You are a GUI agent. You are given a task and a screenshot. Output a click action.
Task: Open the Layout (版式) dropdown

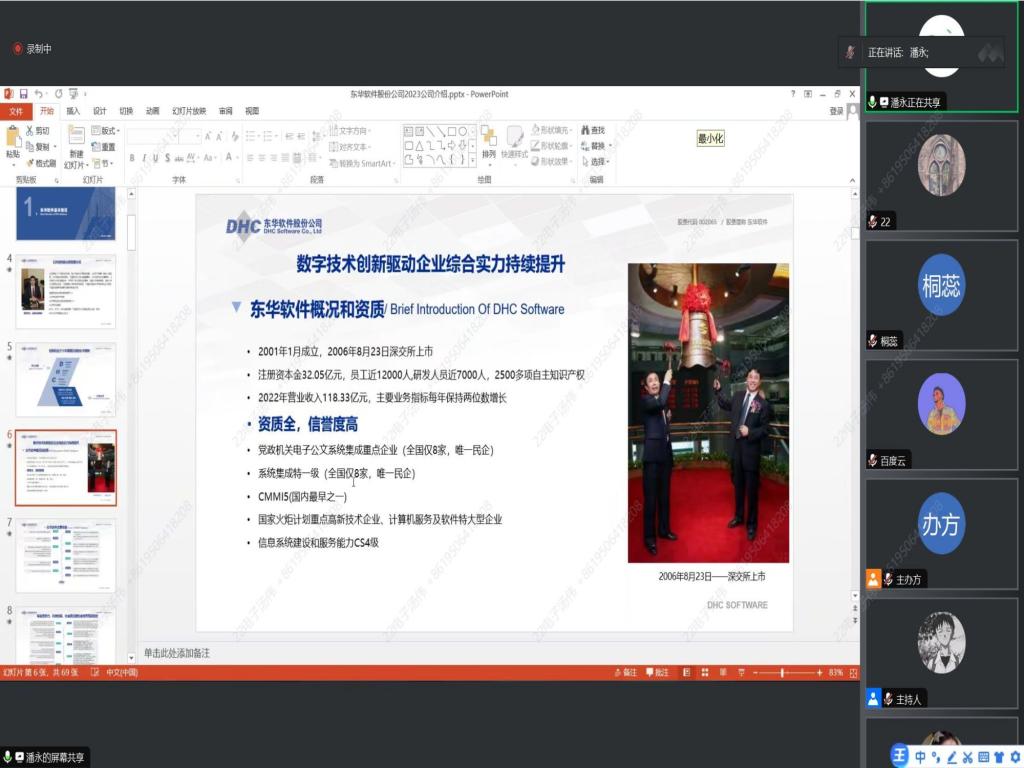tap(106, 131)
